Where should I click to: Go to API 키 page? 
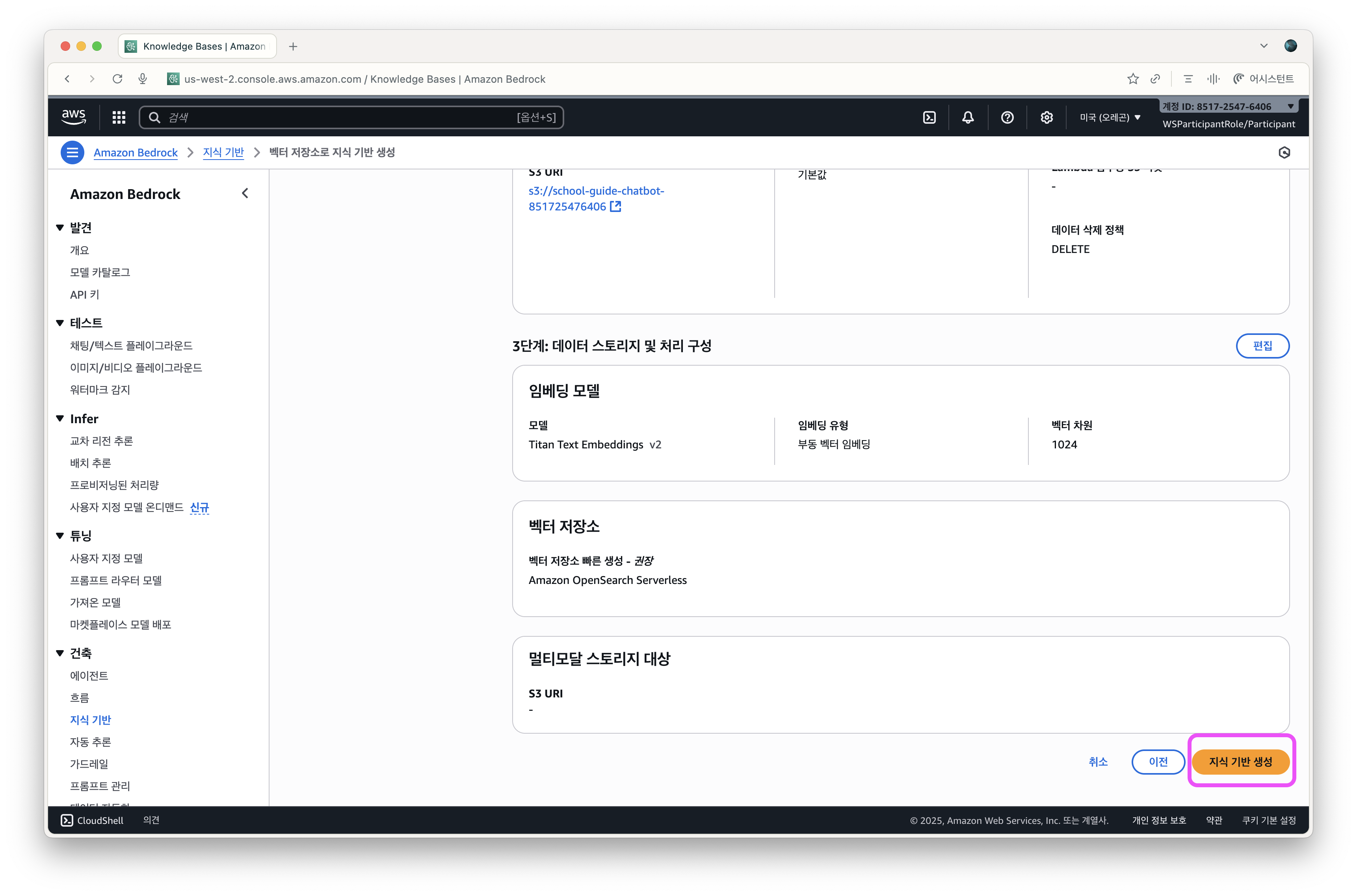coord(85,294)
